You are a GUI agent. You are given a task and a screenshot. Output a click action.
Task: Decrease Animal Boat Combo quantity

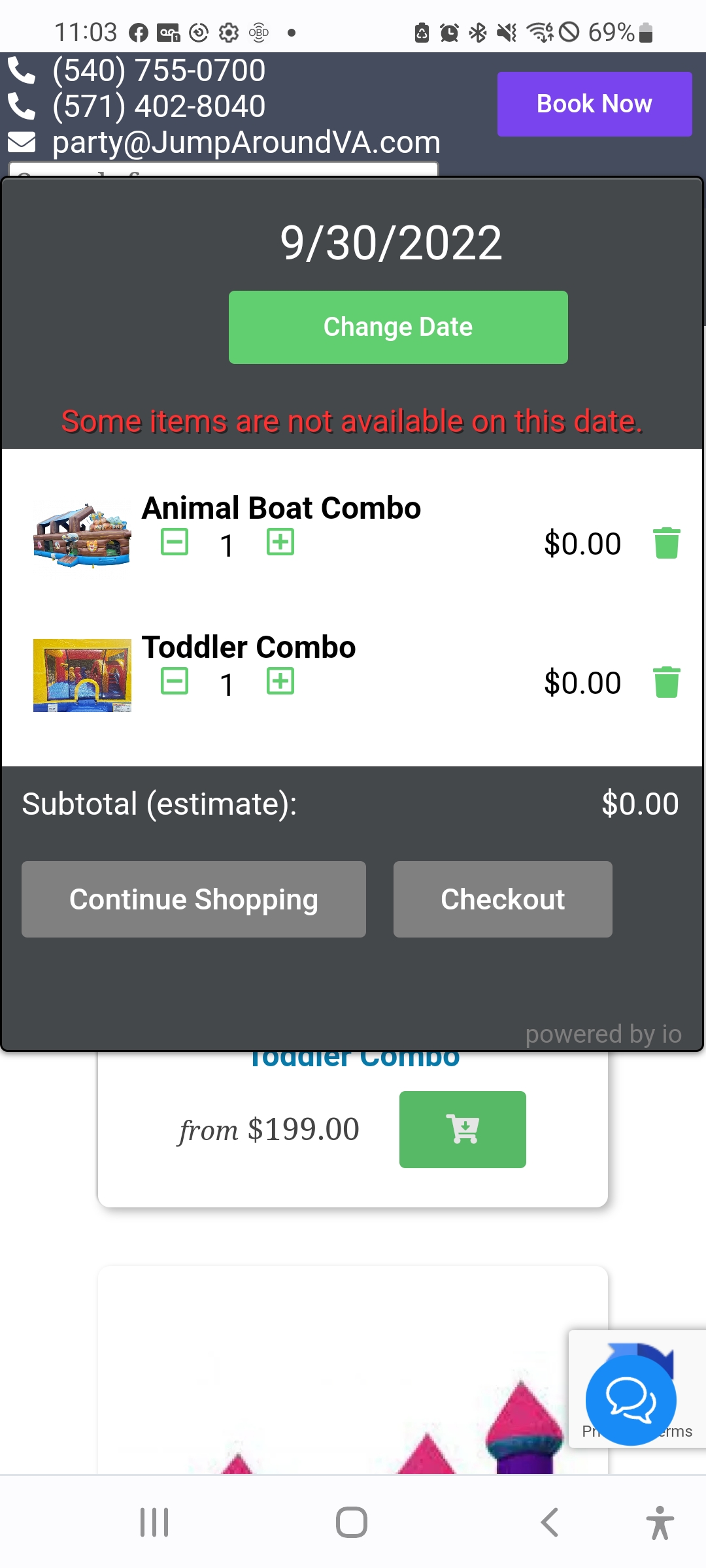[x=175, y=542]
